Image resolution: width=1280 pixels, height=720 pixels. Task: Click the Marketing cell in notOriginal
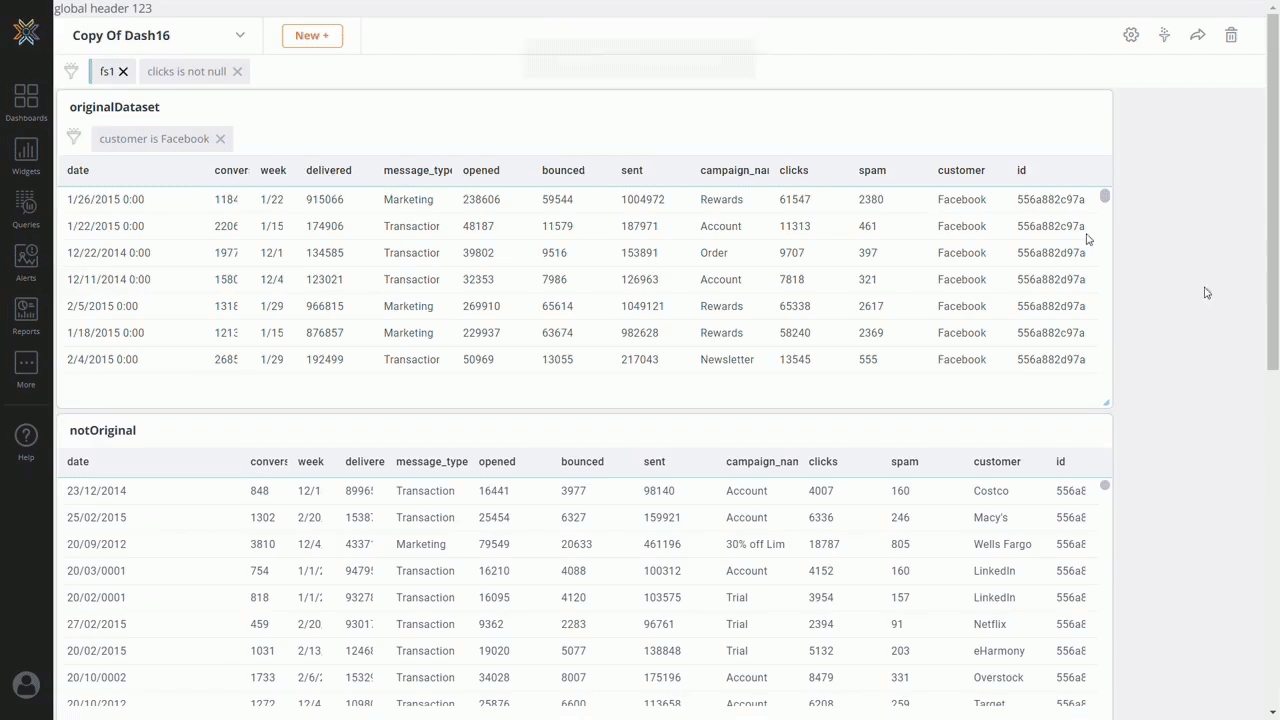[421, 545]
